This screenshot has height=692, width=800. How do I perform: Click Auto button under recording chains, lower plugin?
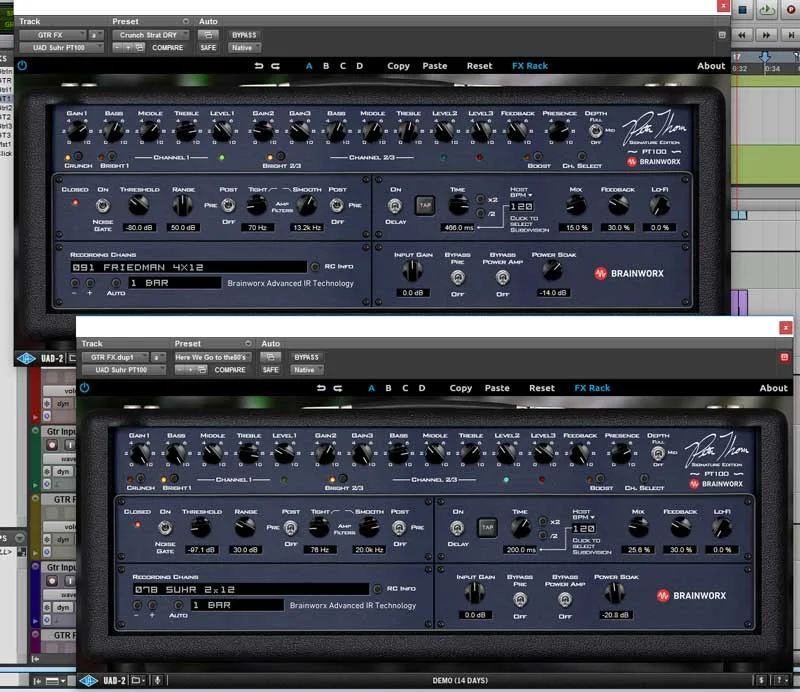point(178,605)
